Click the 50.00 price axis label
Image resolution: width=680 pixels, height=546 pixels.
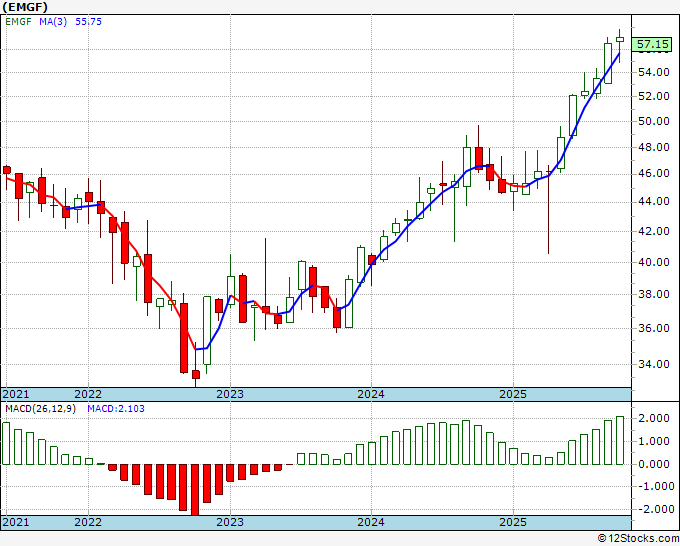click(x=654, y=121)
